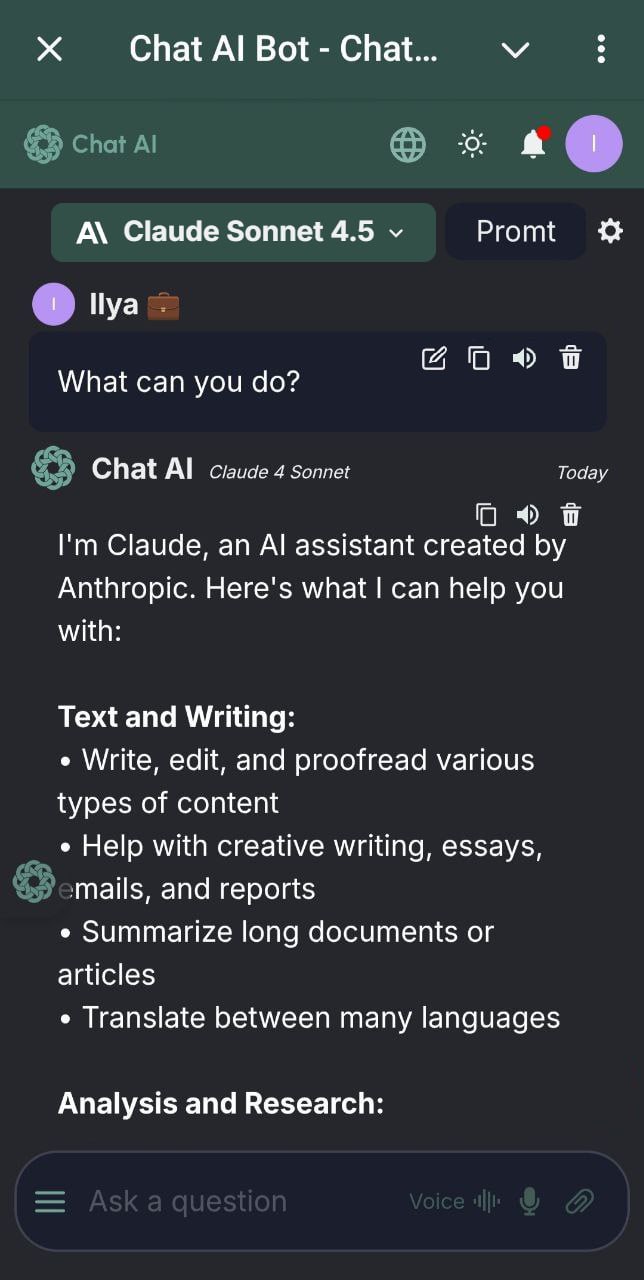This screenshot has width=644, height=1280.
Task: Play audio of the user's message
Action: click(x=524, y=358)
